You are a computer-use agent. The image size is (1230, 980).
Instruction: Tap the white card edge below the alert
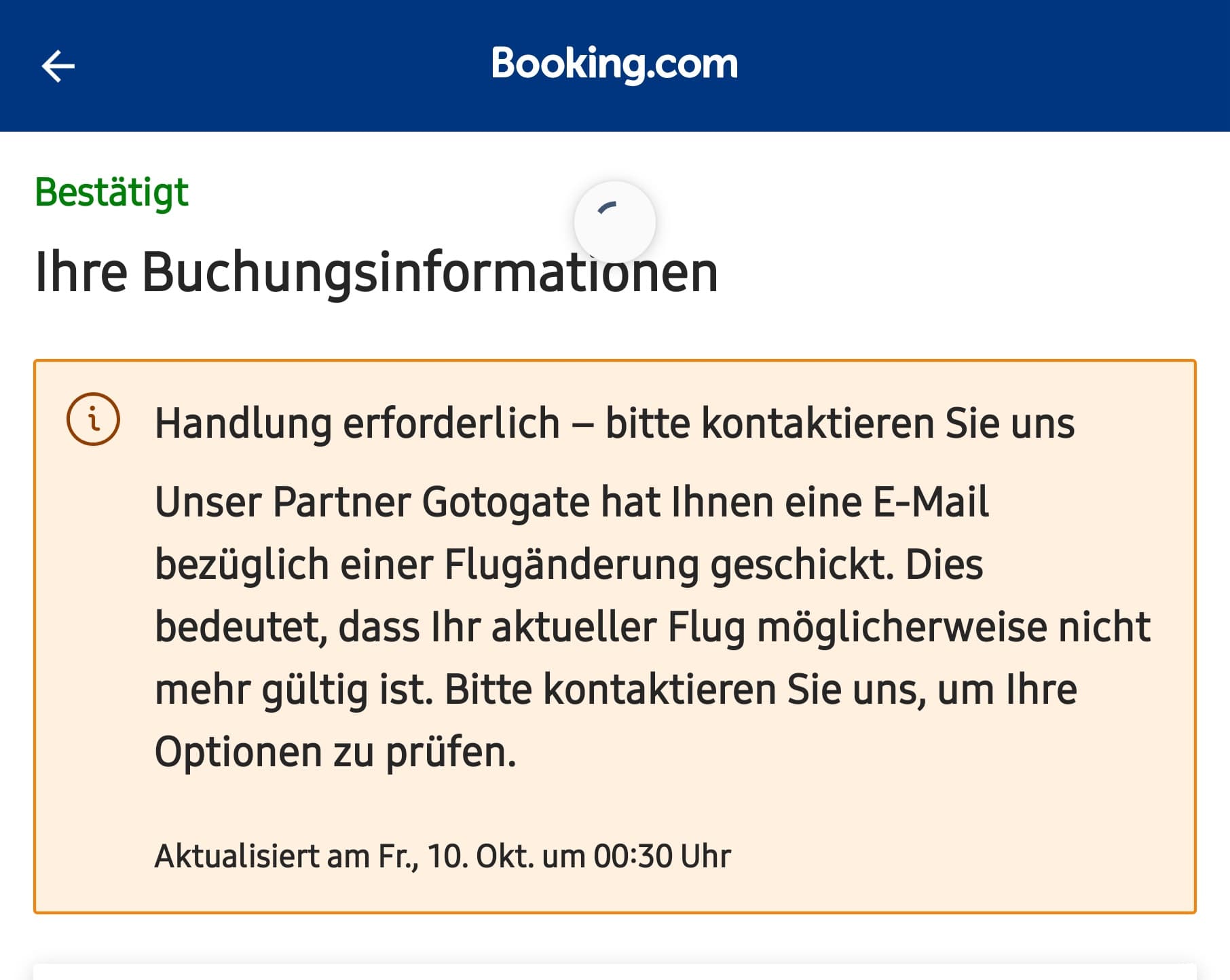pyautogui.click(x=614, y=971)
